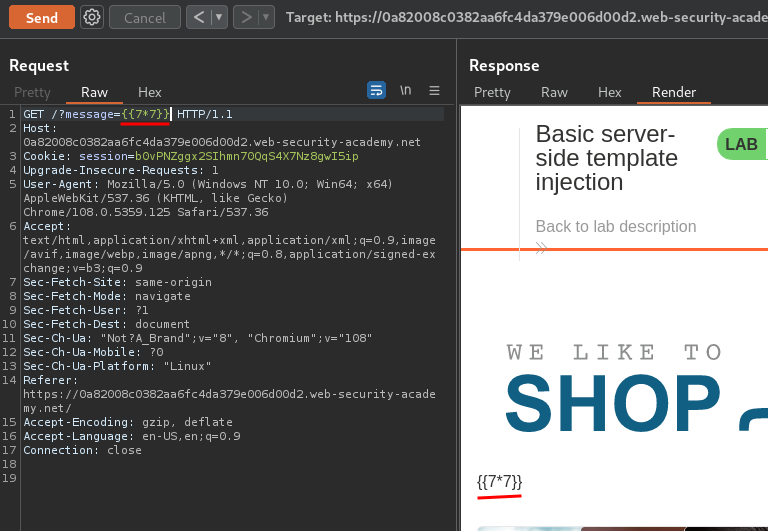Click the green LAB status badge
Image resolution: width=768 pixels, height=531 pixels.
(742, 144)
